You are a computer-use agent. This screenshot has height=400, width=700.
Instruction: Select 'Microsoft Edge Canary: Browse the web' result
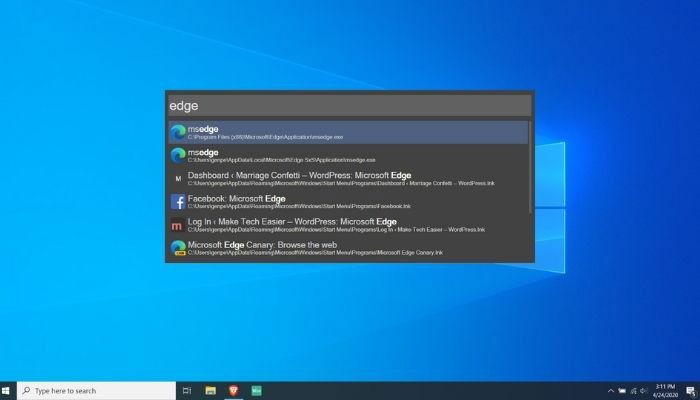348,248
